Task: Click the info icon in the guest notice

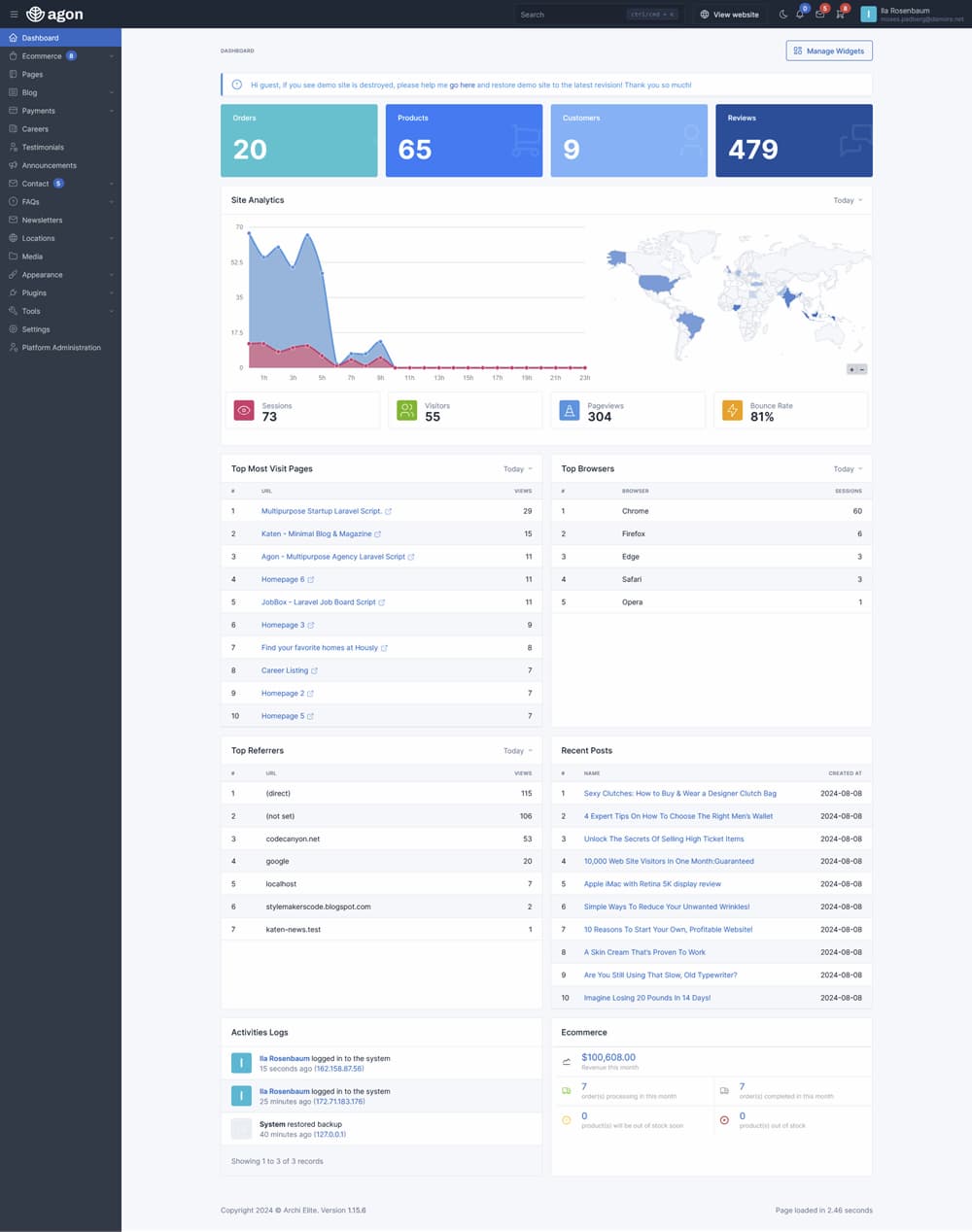Action: click(x=237, y=85)
